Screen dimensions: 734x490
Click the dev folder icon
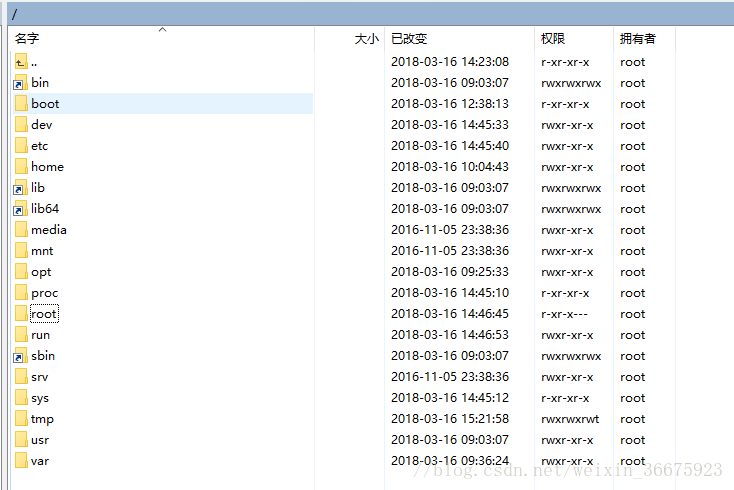tap(21, 125)
